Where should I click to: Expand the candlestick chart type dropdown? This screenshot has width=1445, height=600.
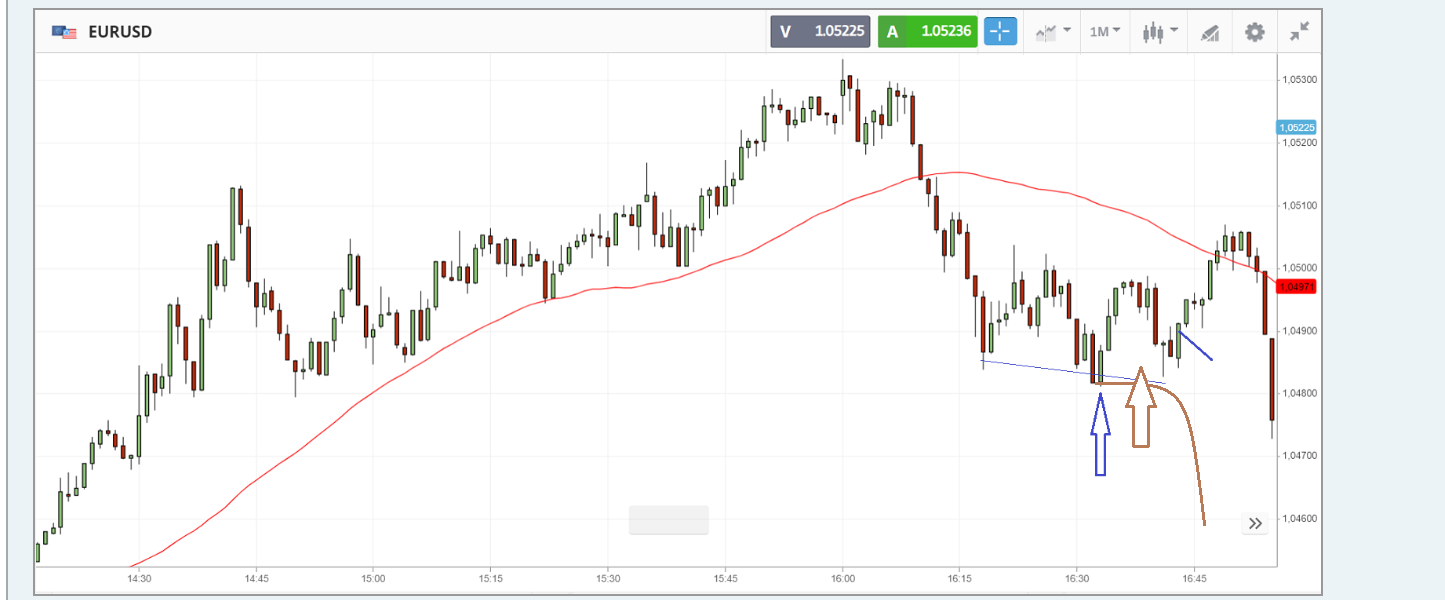coord(1159,32)
